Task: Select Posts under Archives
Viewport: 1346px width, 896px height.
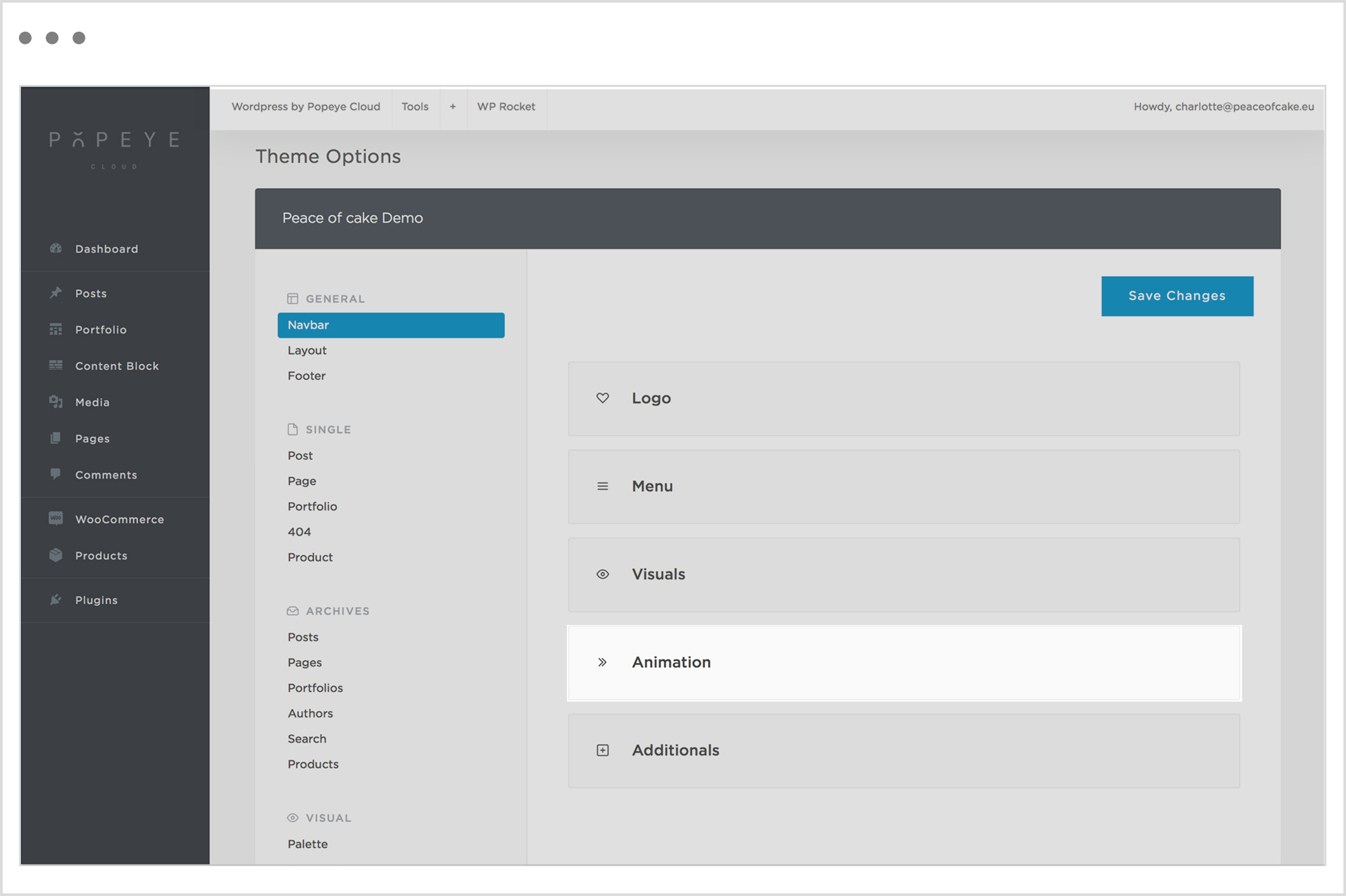Action: (303, 637)
